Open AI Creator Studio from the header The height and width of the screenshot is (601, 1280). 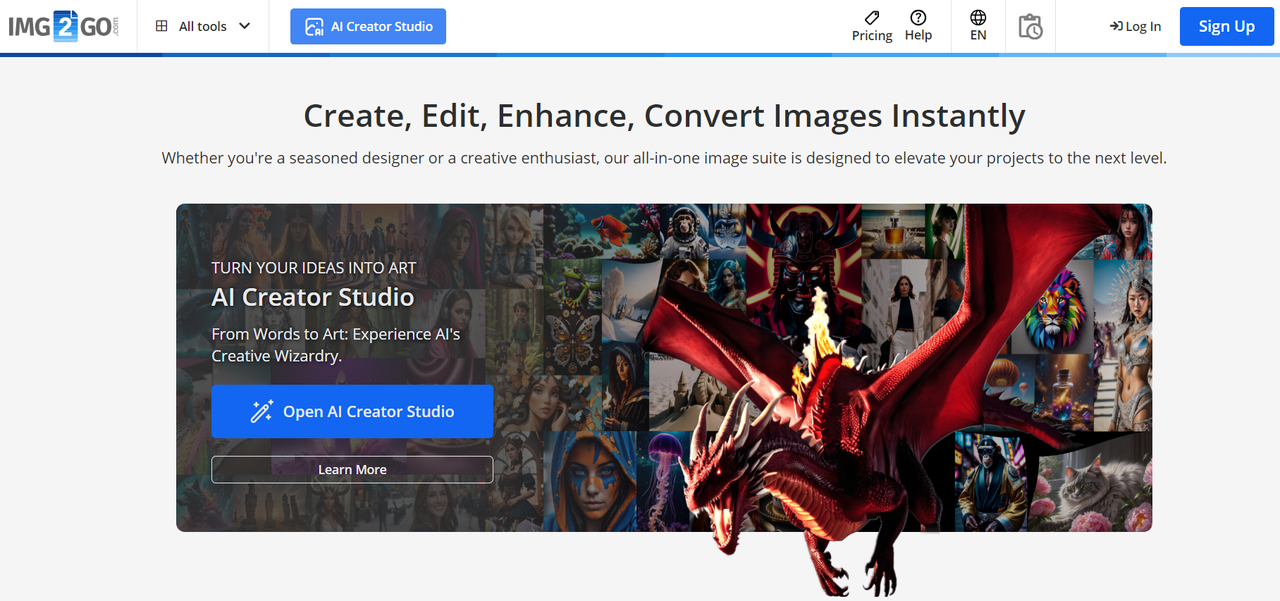tap(368, 26)
